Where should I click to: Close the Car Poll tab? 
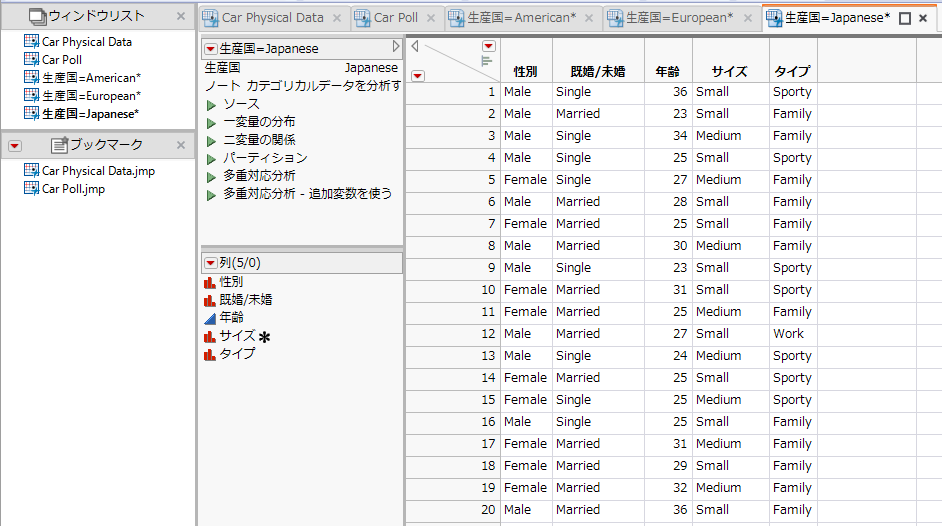point(431,18)
